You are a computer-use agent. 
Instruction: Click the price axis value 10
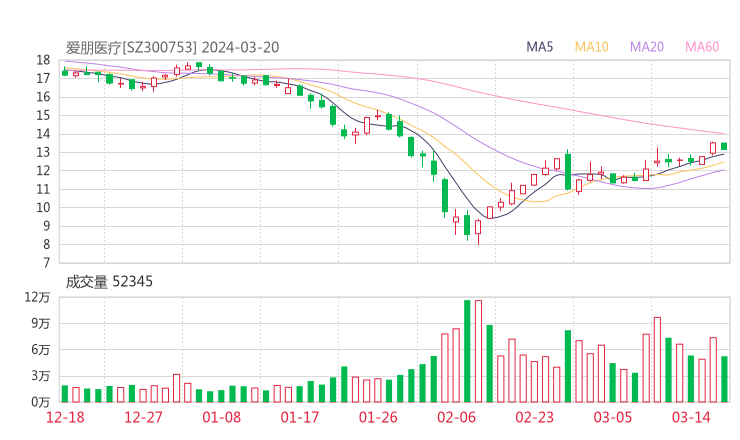click(x=43, y=208)
